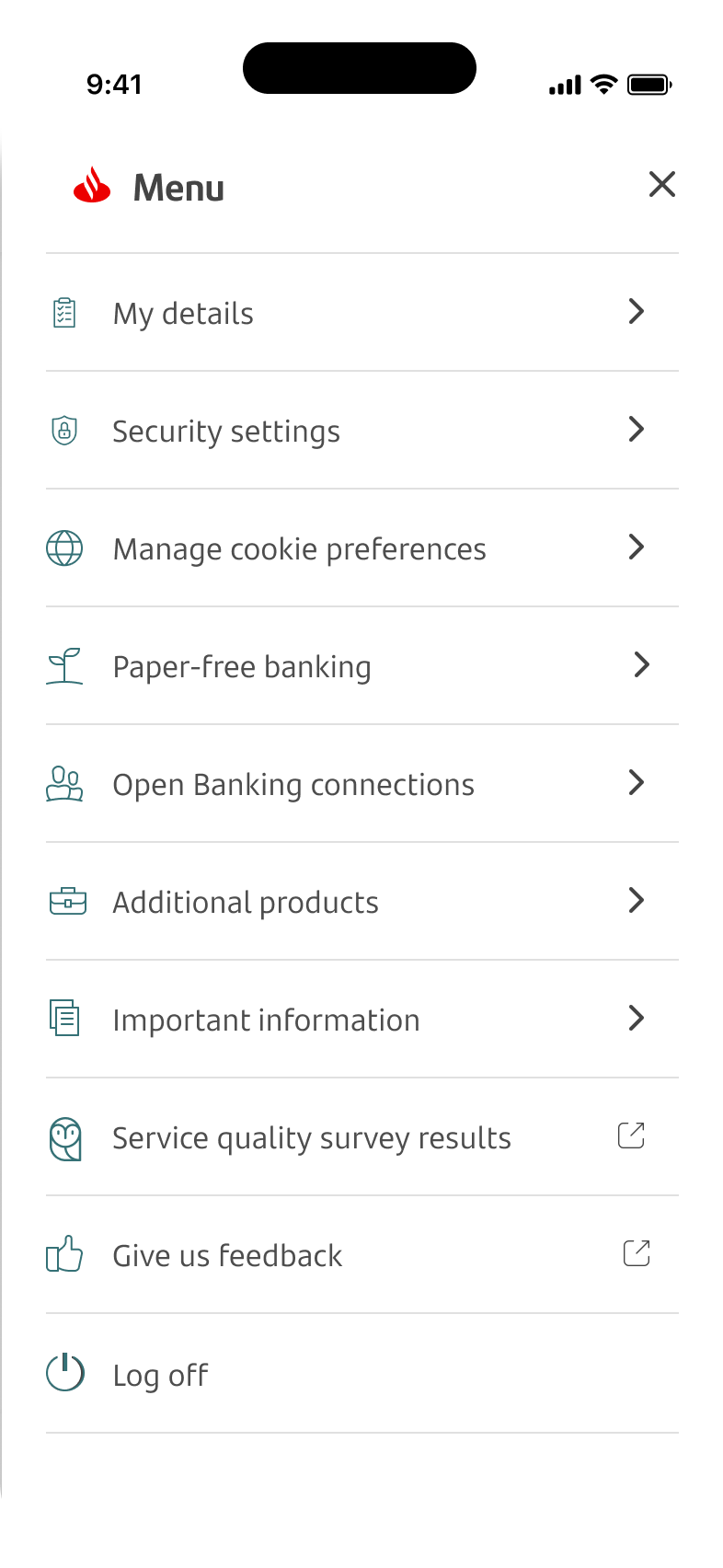The image size is (723, 1568).
Task: Click the people icon for Open Banking
Action: pyautogui.click(x=64, y=784)
